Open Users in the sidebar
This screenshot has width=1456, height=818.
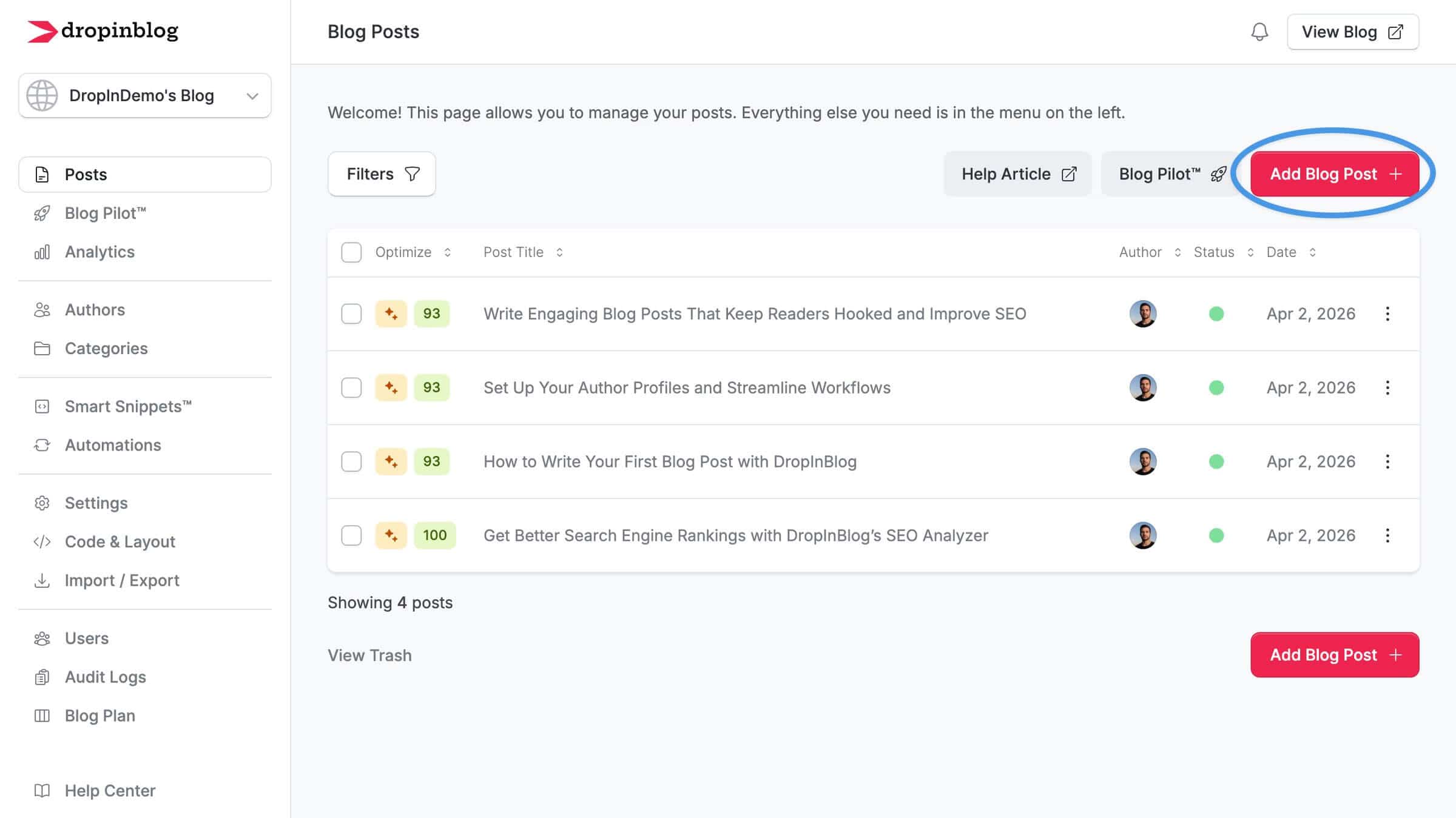pyautogui.click(x=87, y=639)
